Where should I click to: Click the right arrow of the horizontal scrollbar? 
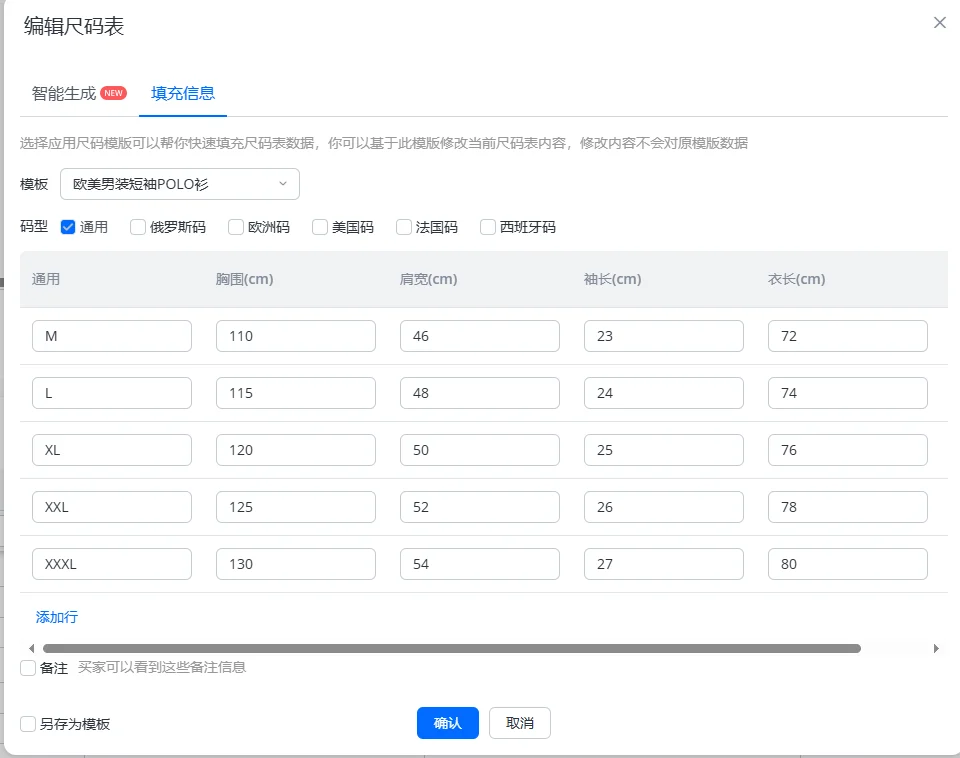click(x=936, y=648)
